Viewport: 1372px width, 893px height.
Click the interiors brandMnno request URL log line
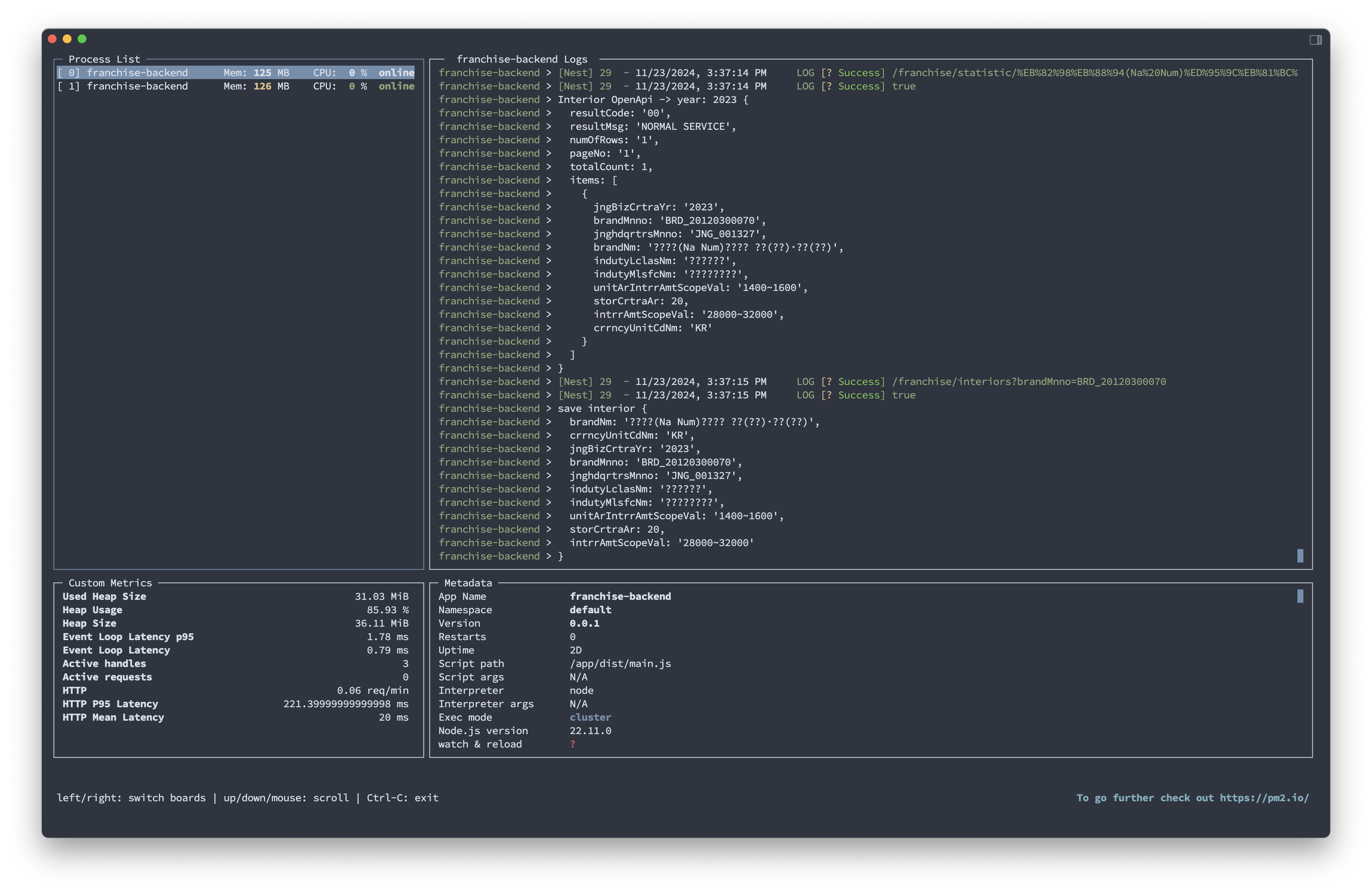[x=1028, y=381]
